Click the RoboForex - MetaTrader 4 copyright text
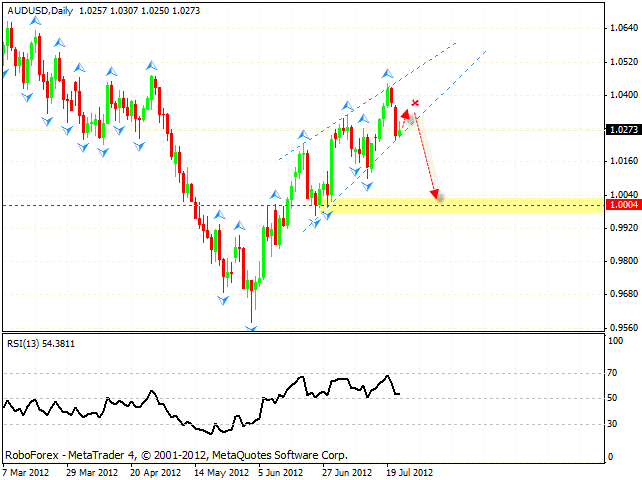Viewport: 642px width, 480px height. point(176,455)
